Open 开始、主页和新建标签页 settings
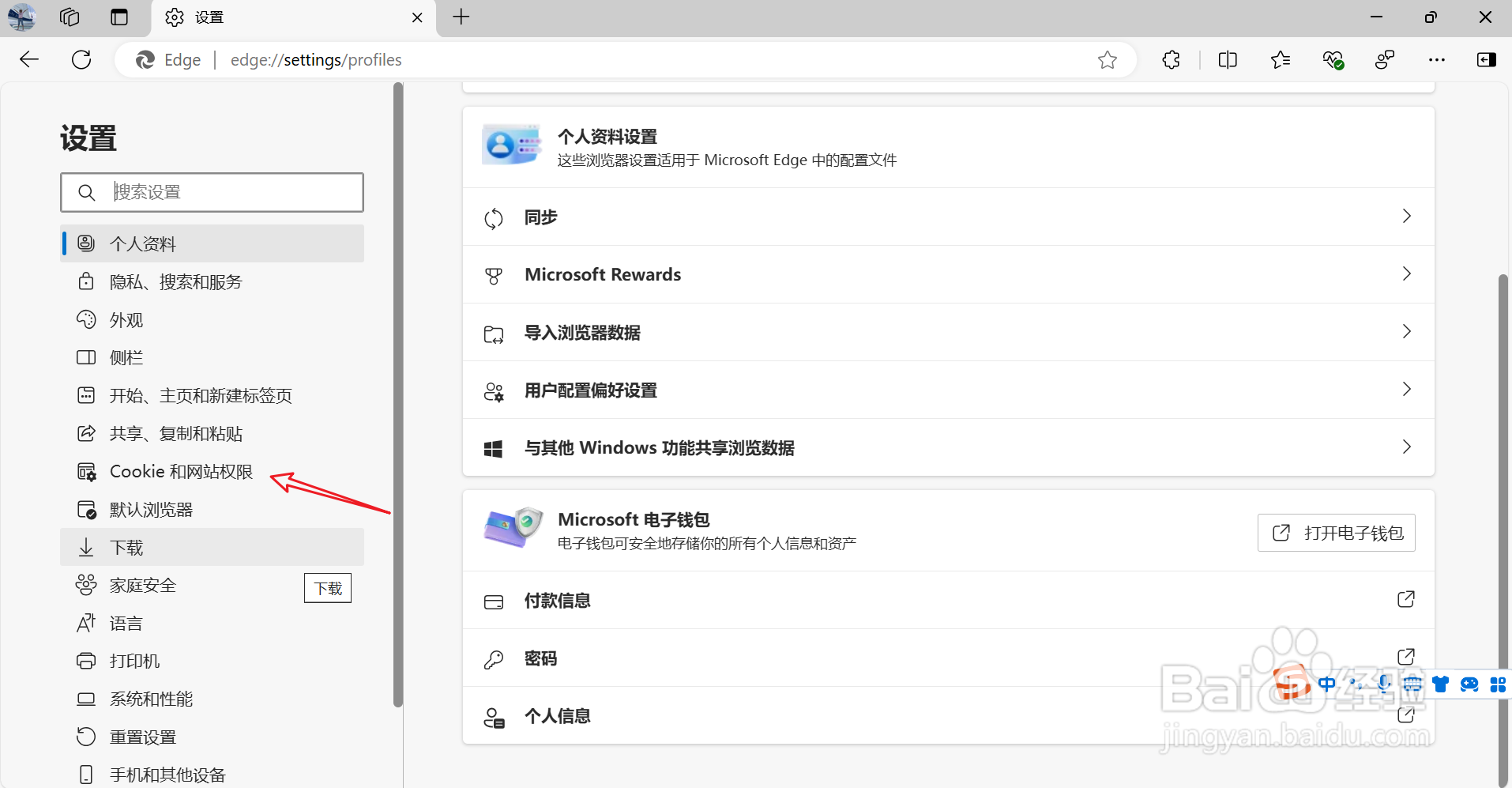This screenshot has height=788, width=1512. 212,396
